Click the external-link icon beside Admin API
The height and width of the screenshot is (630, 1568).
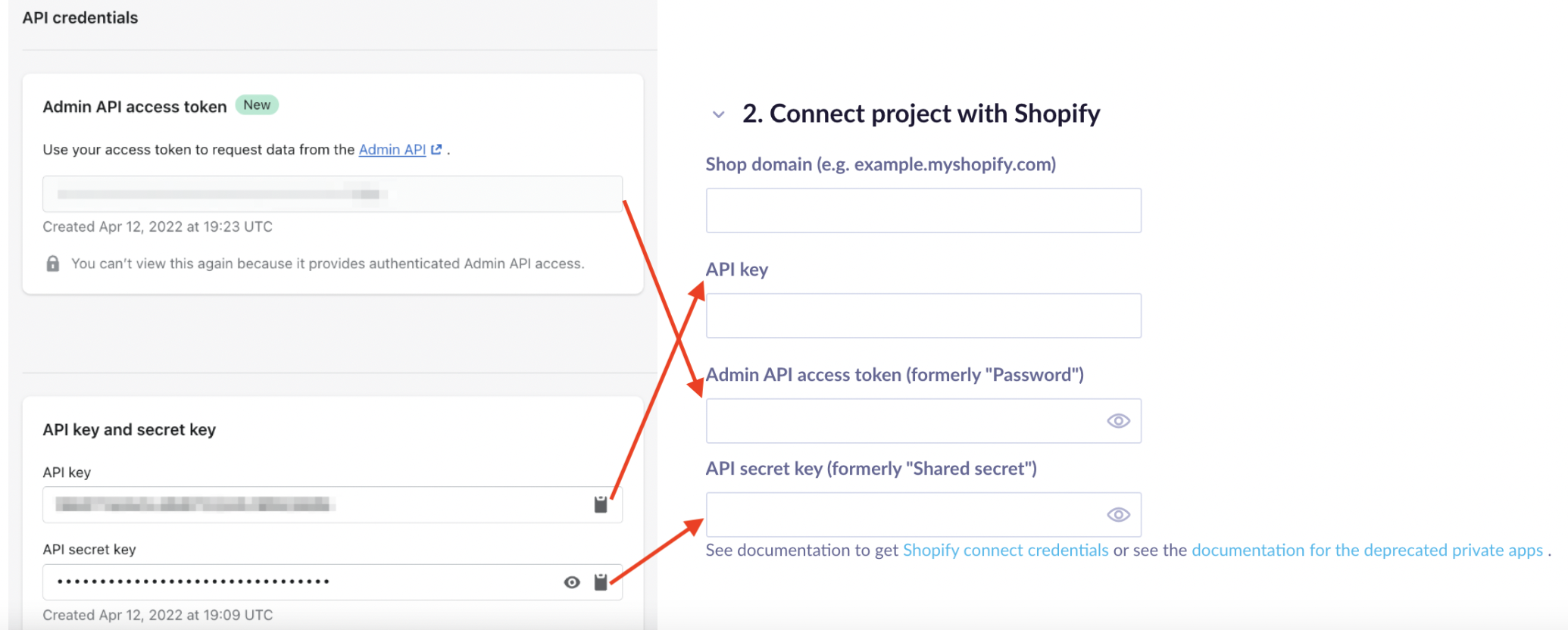pos(436,149)
